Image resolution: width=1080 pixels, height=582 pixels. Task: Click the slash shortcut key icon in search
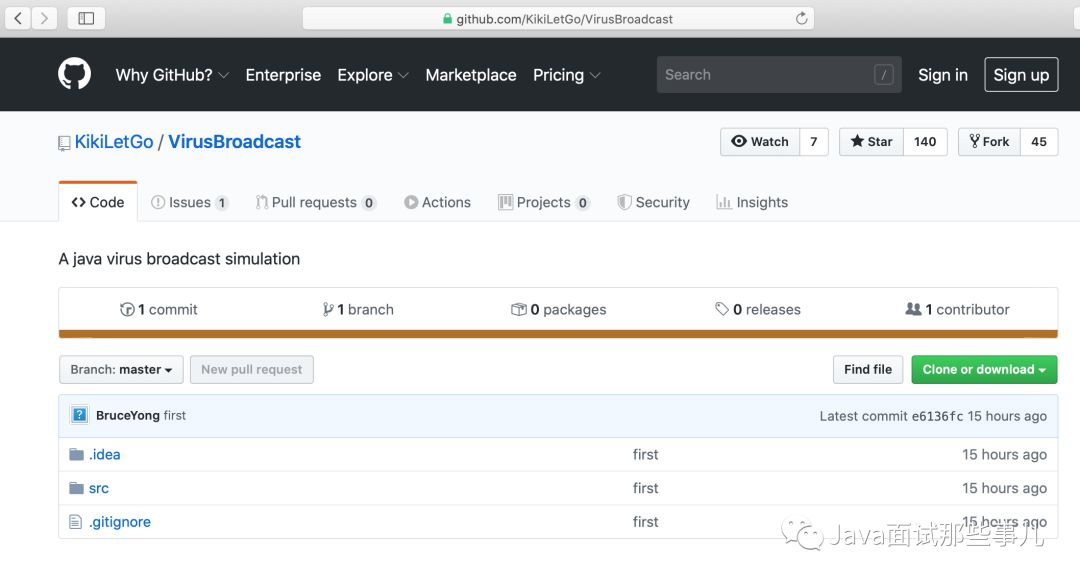pos(884,74)
